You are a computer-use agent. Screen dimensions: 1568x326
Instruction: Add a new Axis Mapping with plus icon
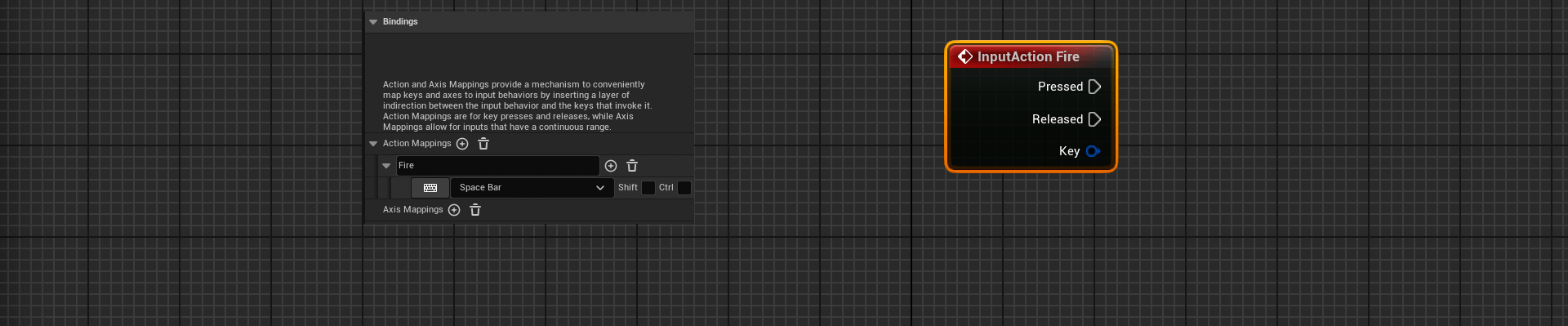[454, 210]
